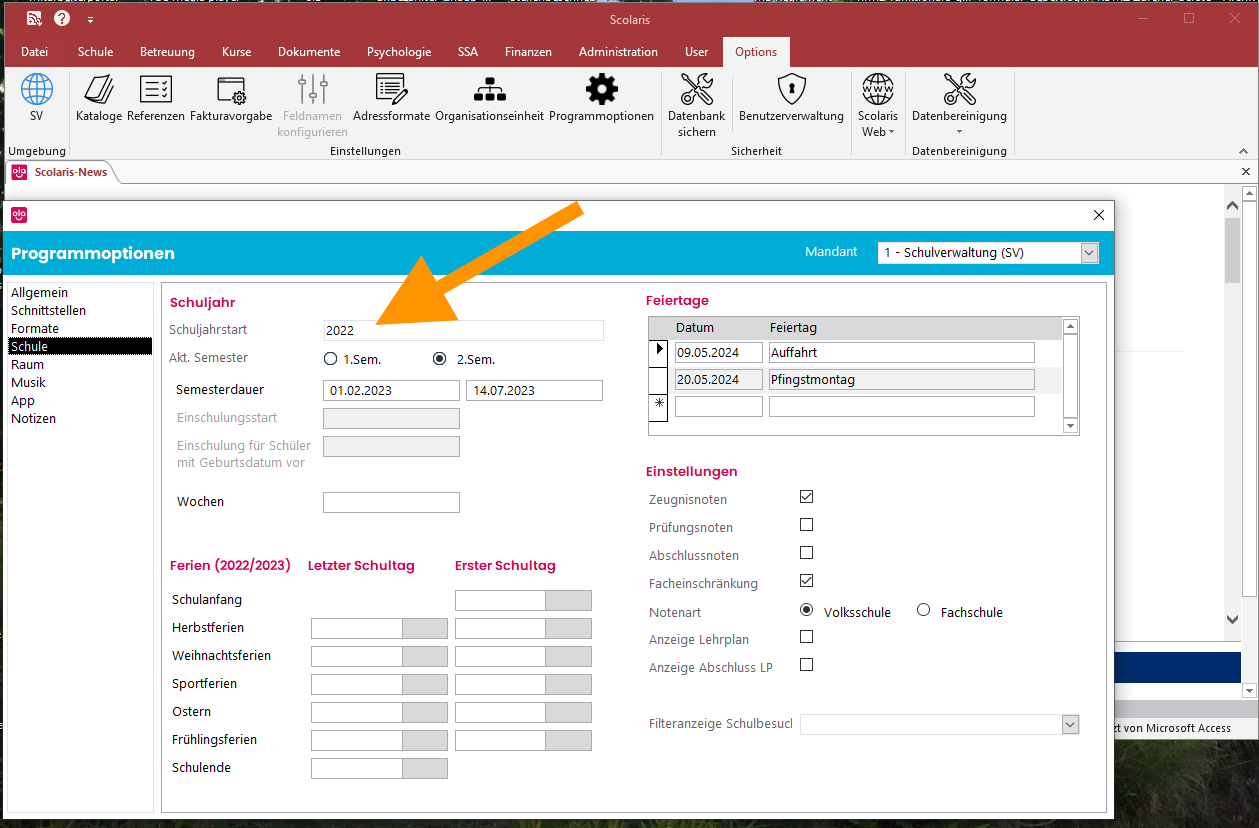Open Datenbereinigung tools icon
Viewport: 1259px width, 828px height.
[959, 90]
